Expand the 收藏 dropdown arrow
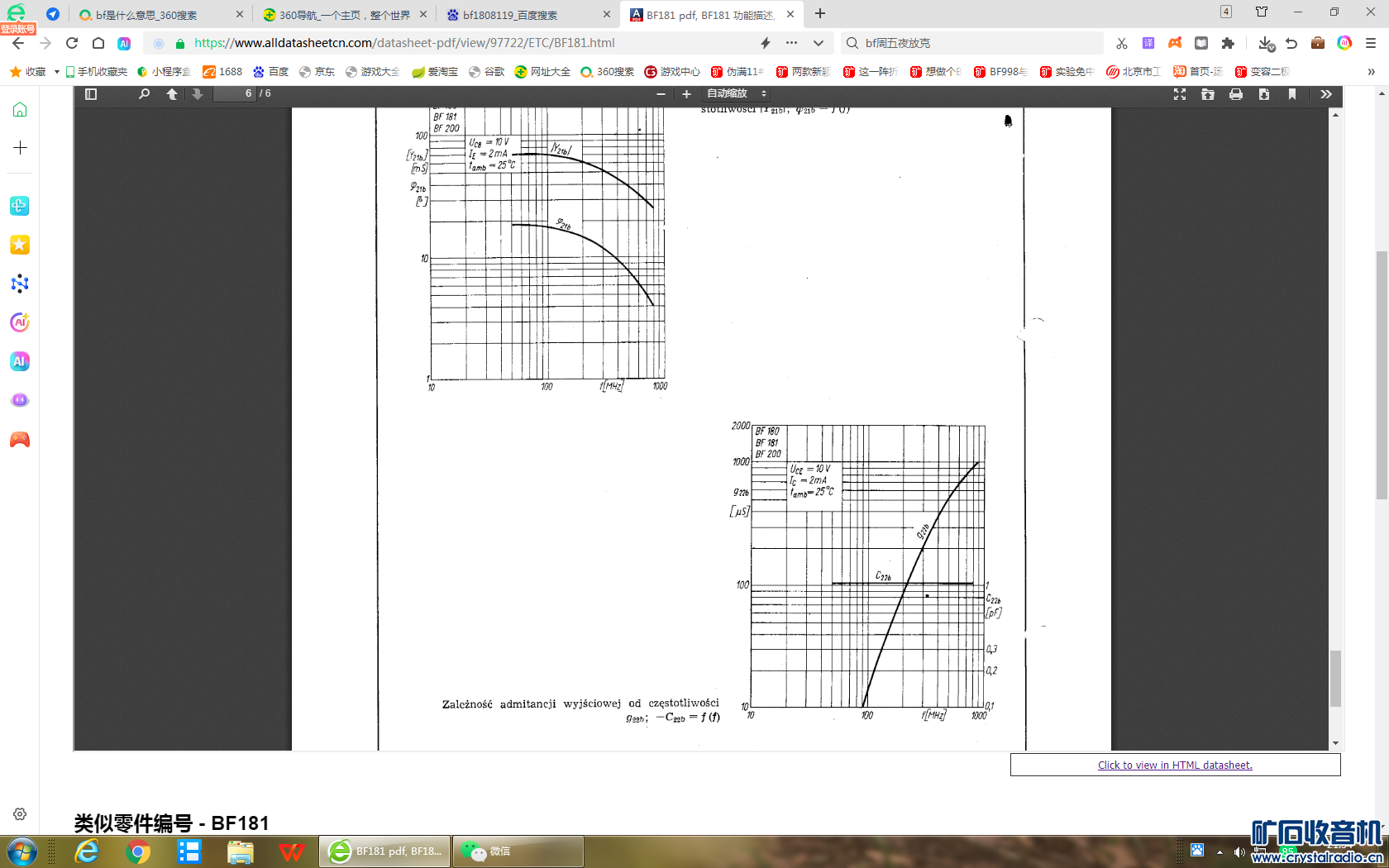This screenshot has height=868, width=1389. [56, 72]
